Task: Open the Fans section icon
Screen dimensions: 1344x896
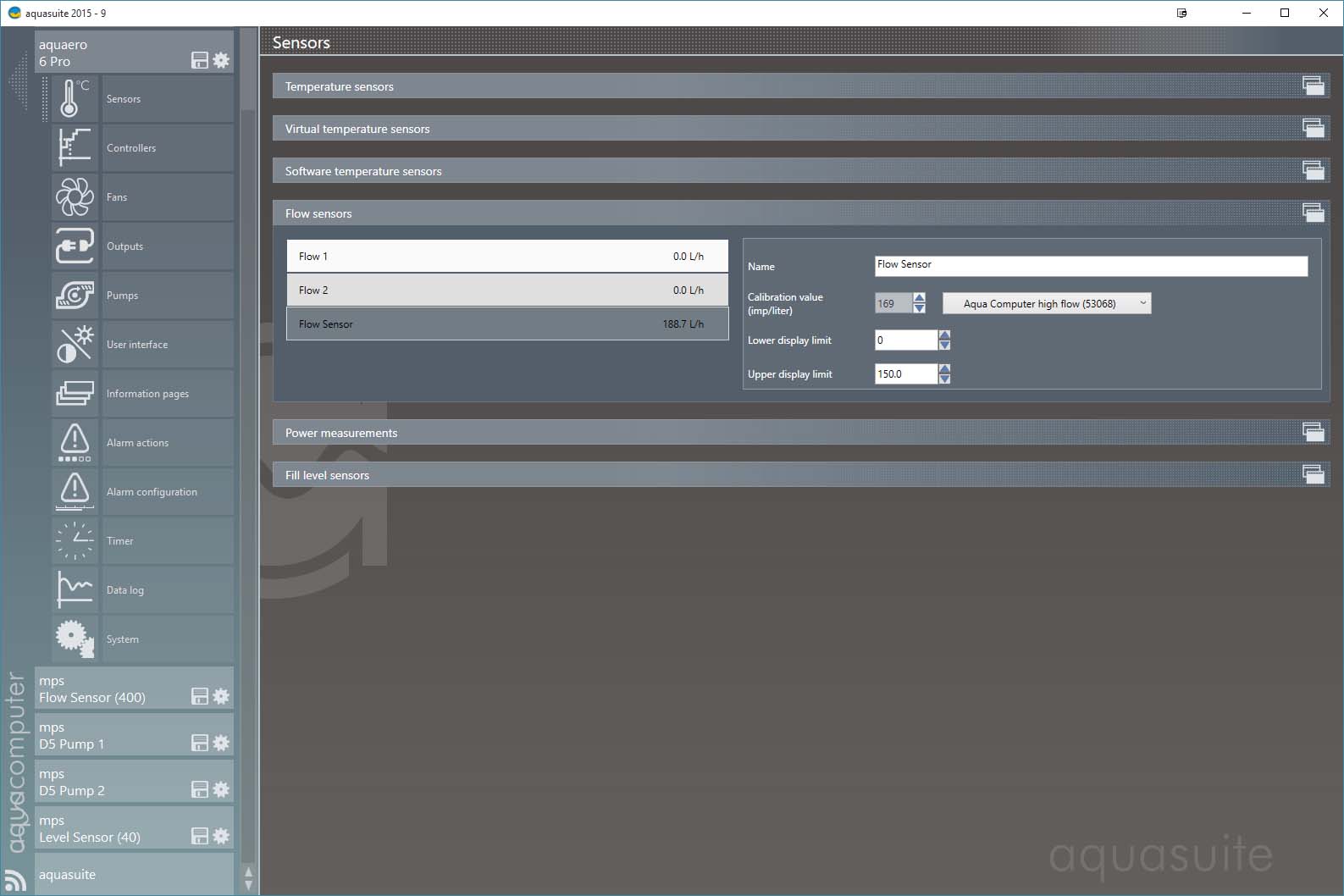Action: pos(75,197)
